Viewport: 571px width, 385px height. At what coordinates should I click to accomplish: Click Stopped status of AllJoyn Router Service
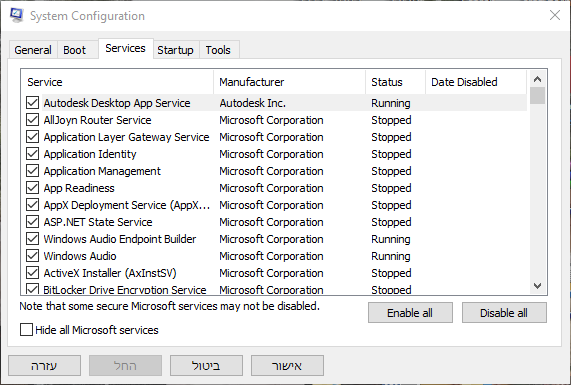click(391, 120)
